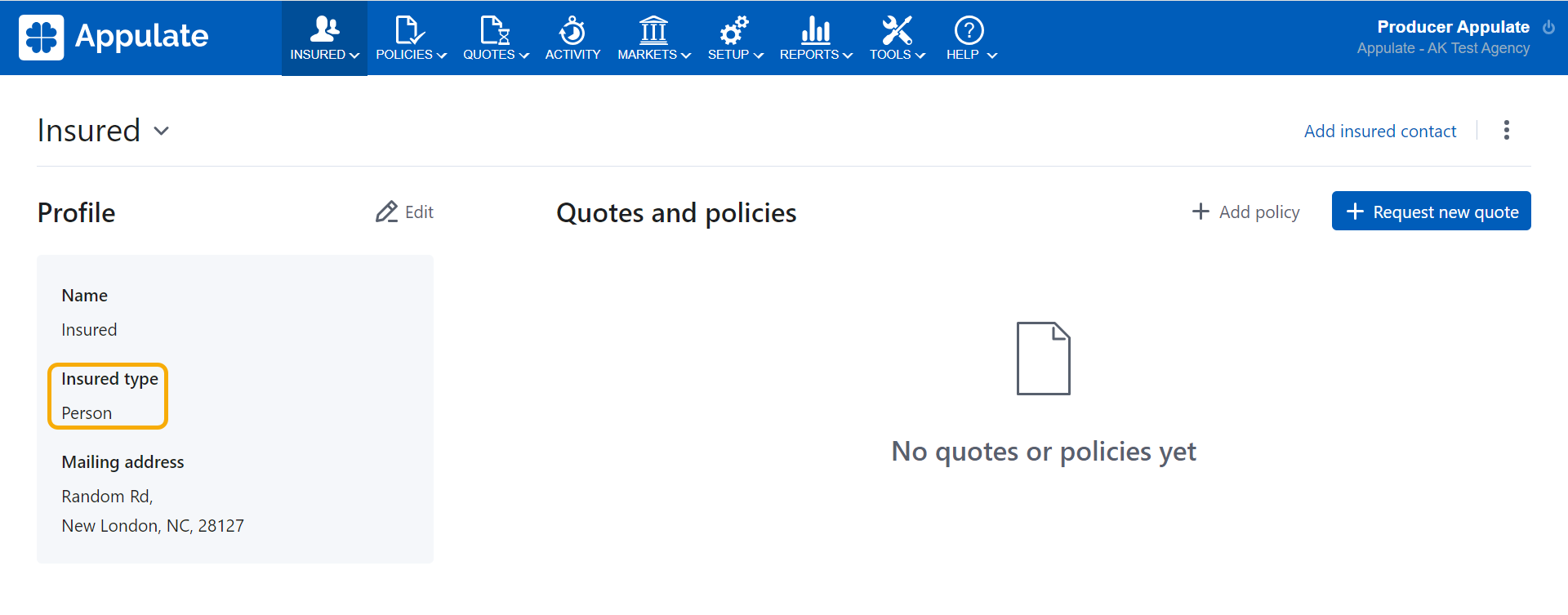The image size is (1568, 615).
Task: Click the Quotes hourglass document icon
Action: (494, 29)
